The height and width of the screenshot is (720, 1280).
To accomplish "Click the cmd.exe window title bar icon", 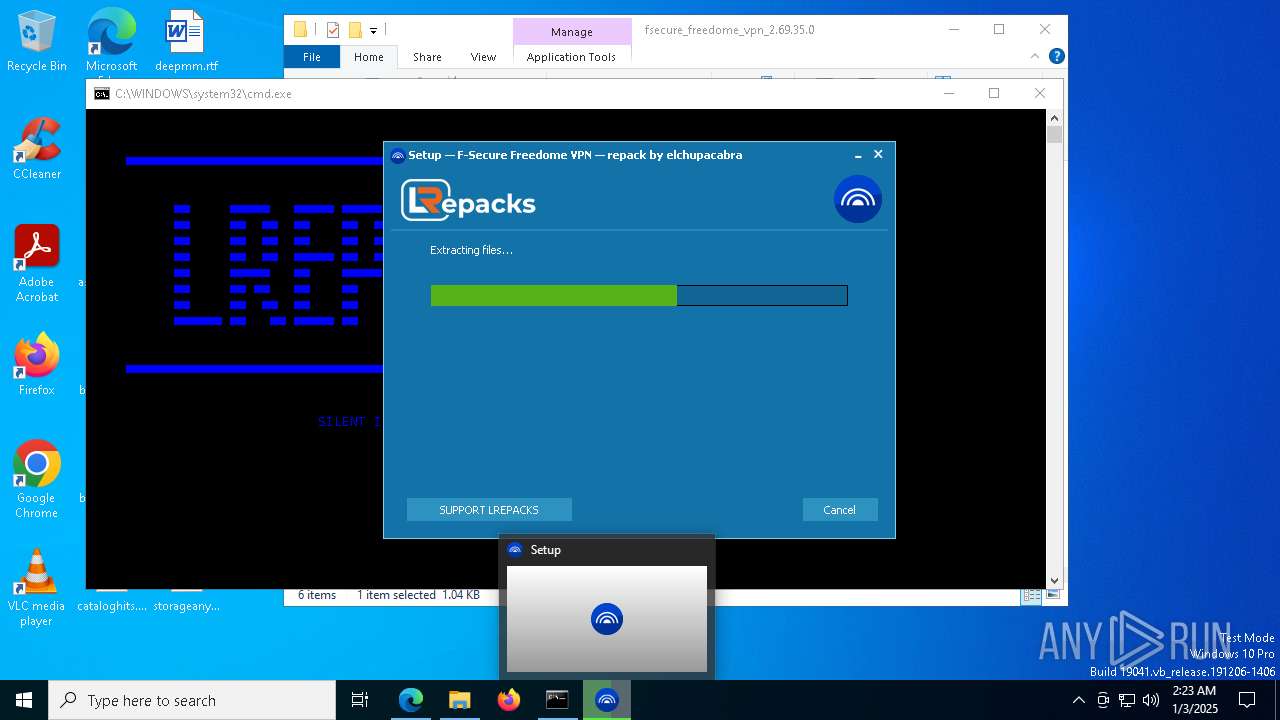I will pyautogui.click(x=102, y=94).
